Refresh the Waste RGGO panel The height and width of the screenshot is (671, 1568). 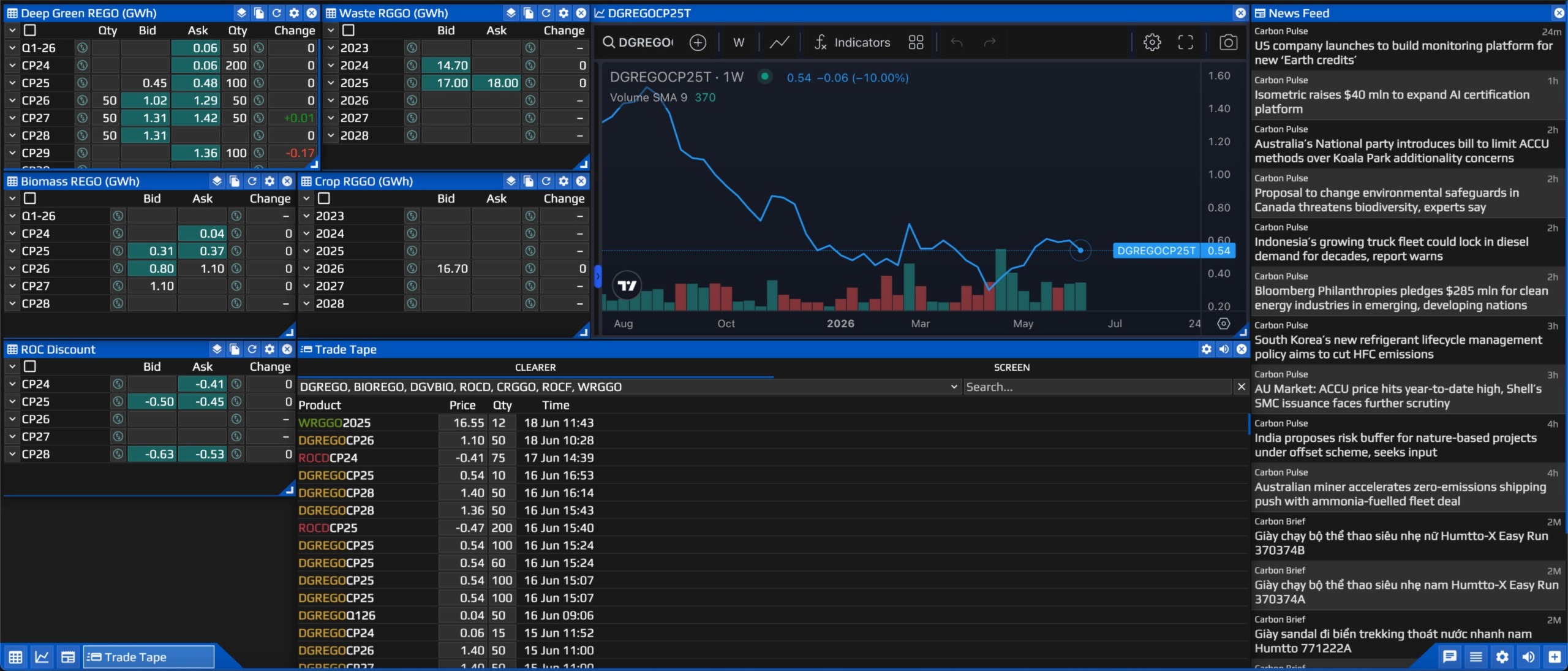tap(546, 13)
